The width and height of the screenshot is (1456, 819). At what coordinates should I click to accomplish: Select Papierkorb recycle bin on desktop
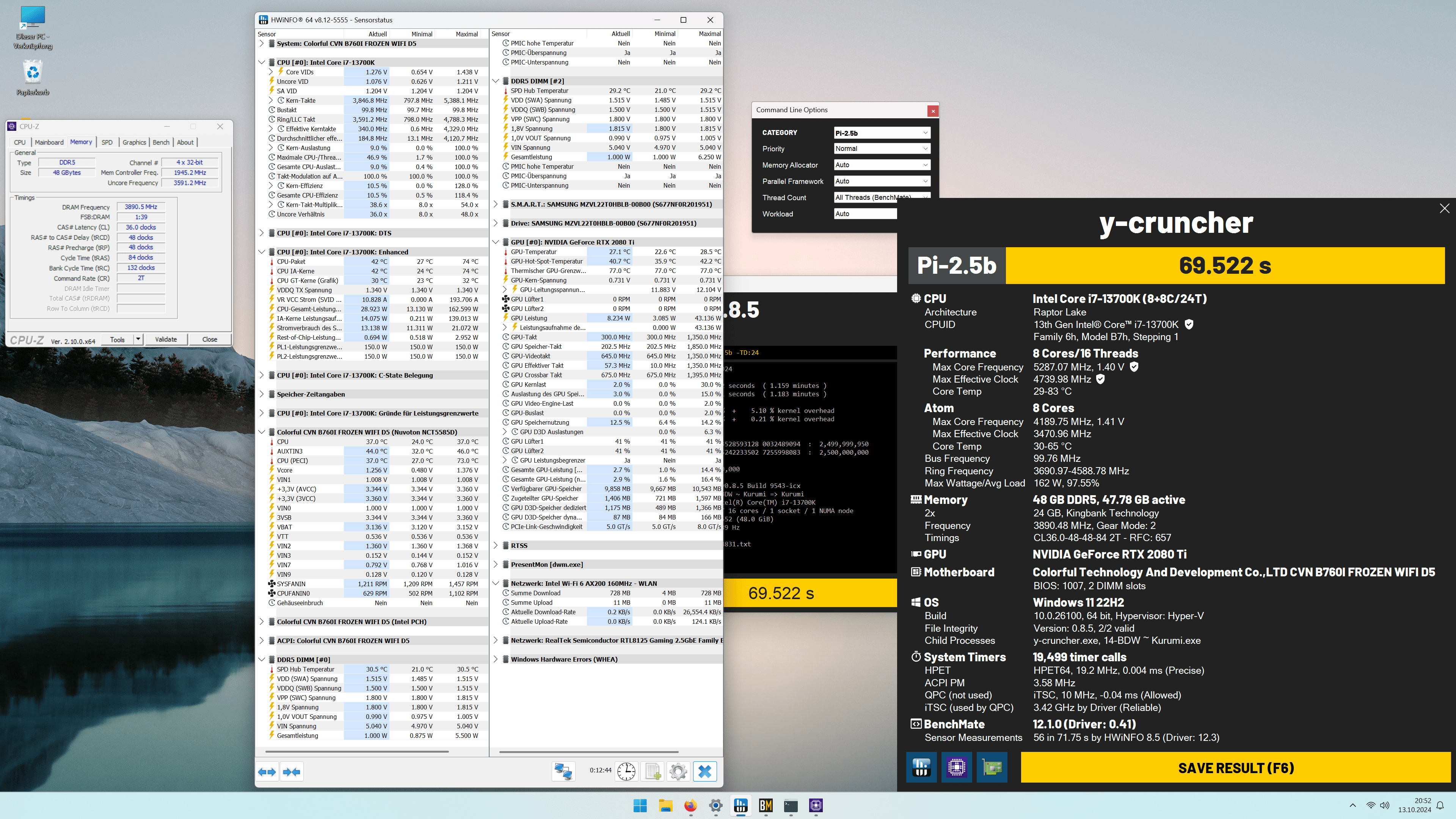tap(33, 78)
